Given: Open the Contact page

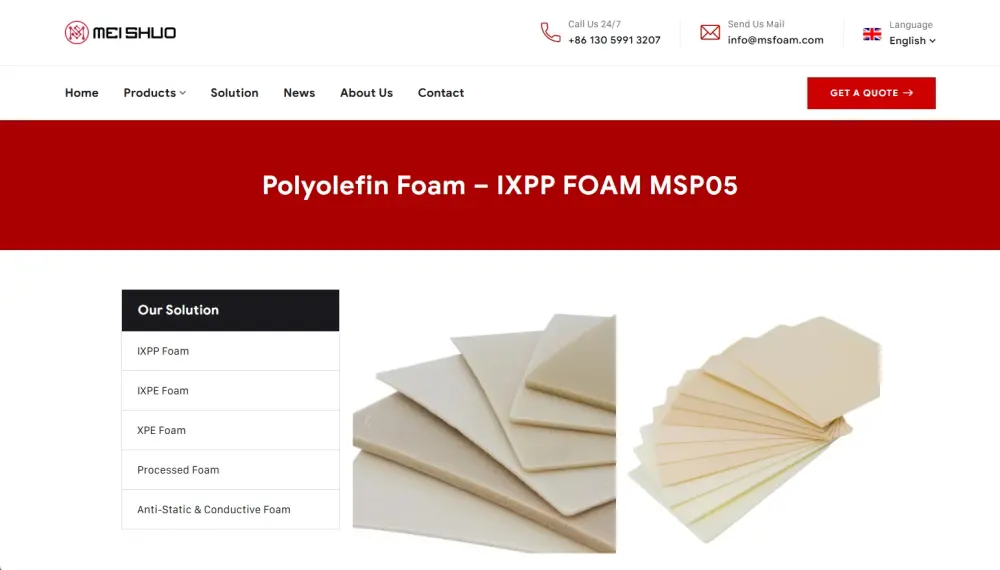Looking at the screenshot, I should pyautogui.click(x=441, y=93).
